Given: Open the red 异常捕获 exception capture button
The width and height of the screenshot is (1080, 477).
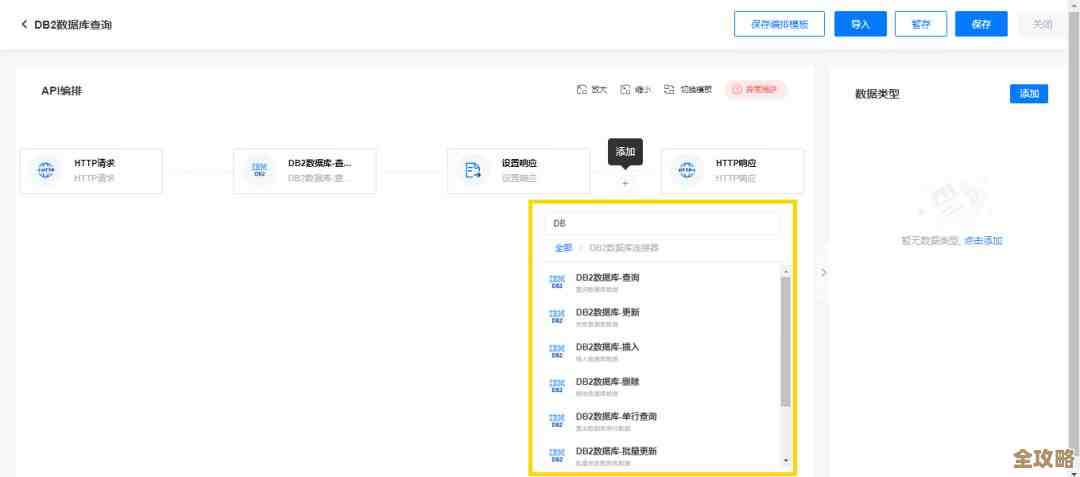Looking at the screenshot, I should [x=755, y=89].
